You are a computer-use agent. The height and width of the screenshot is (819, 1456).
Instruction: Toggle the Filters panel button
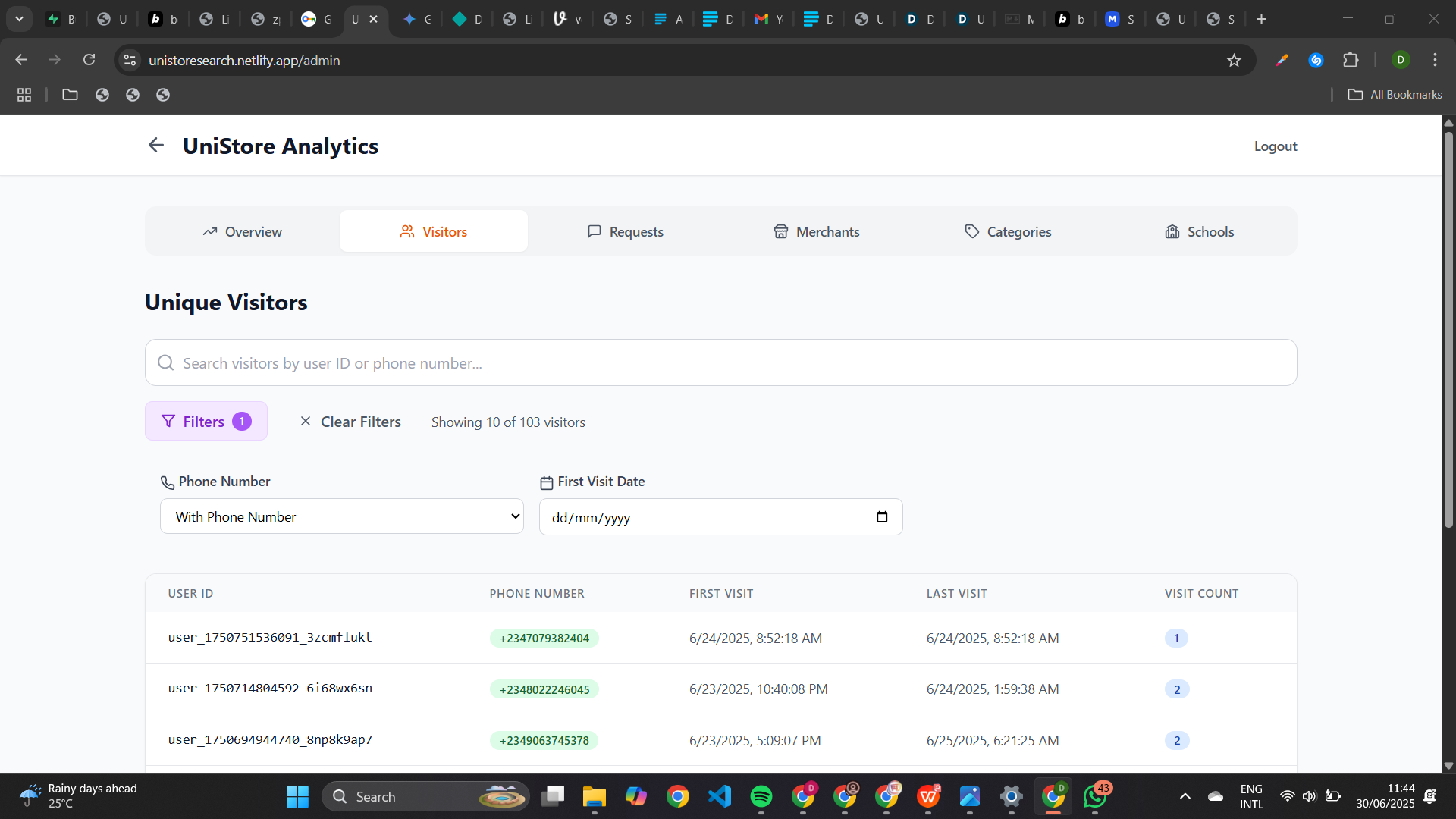pyautogui.click(x=206, y=422)
